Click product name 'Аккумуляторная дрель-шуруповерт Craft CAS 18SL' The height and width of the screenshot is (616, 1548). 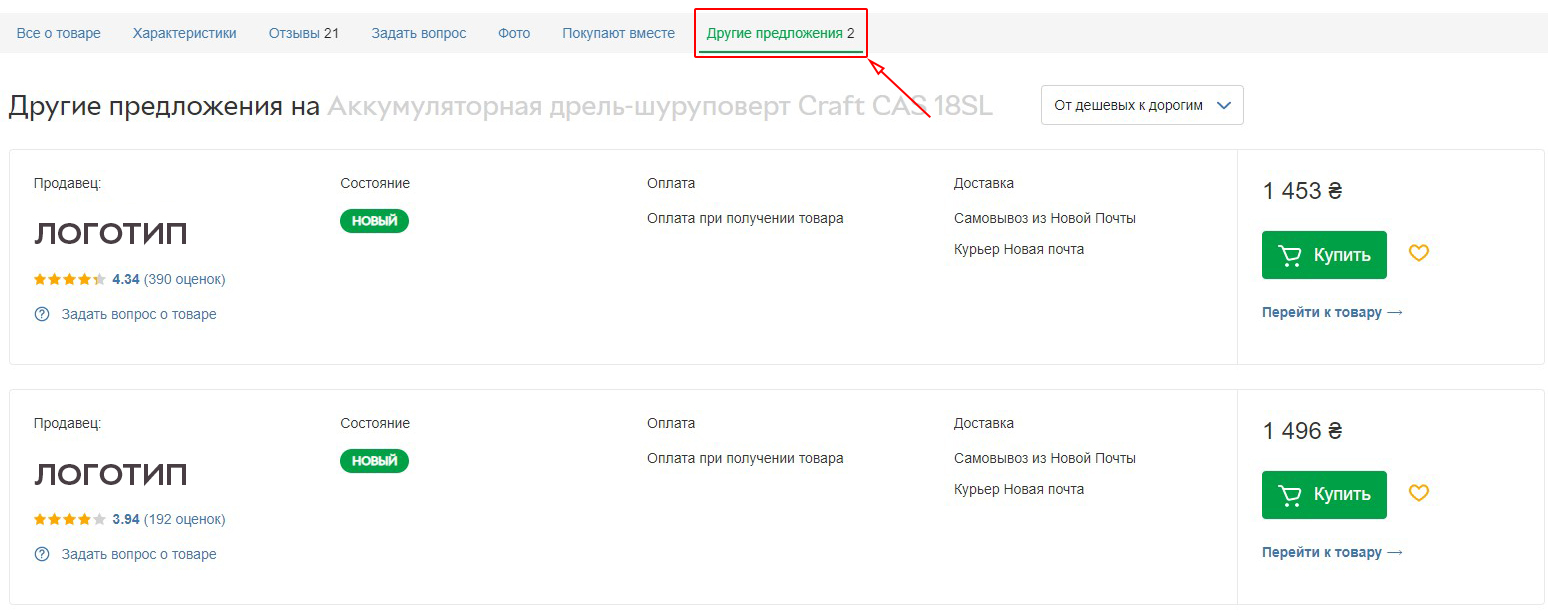660,106
